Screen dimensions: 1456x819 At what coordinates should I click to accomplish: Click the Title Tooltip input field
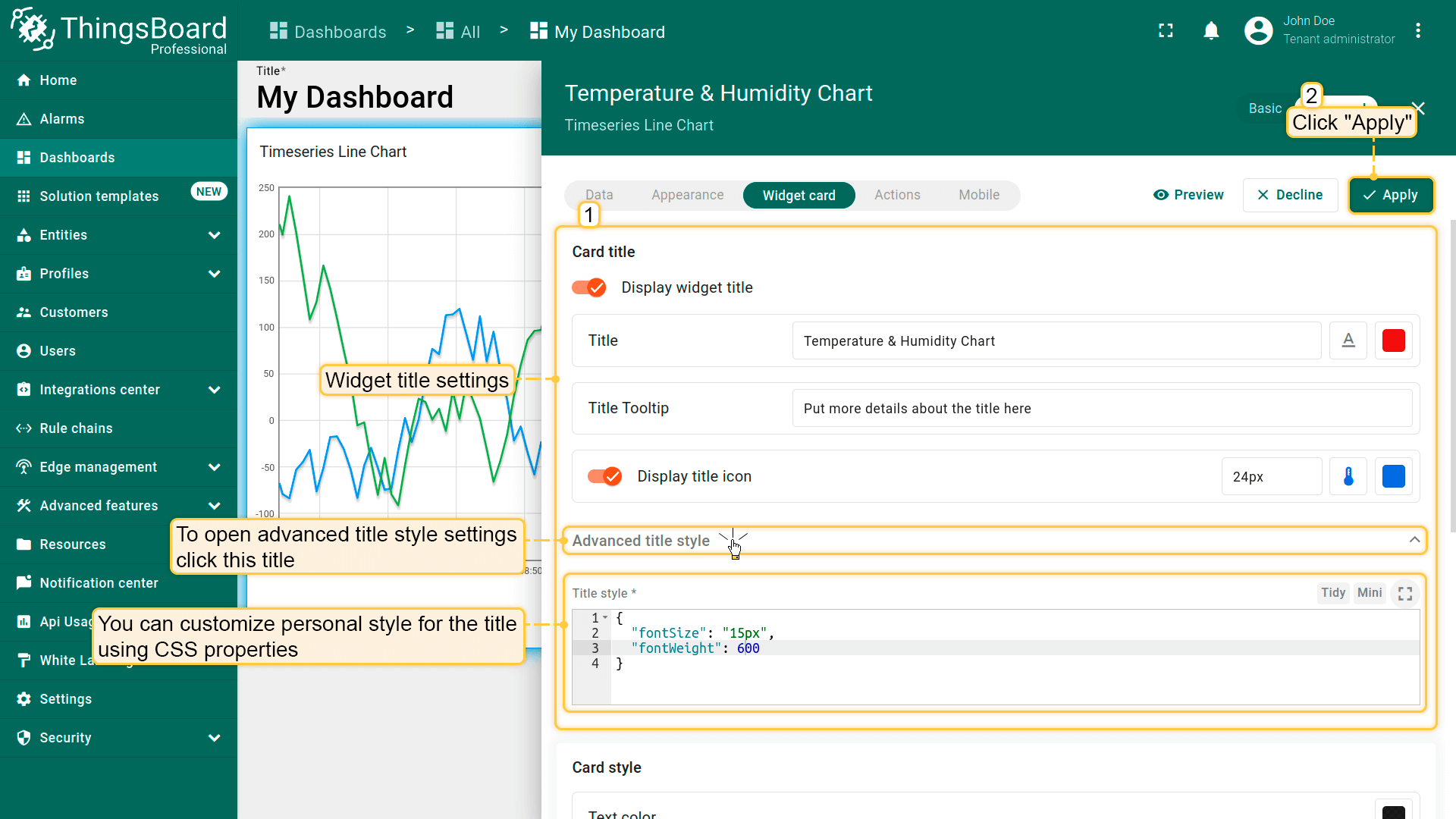coord(1101,409)
